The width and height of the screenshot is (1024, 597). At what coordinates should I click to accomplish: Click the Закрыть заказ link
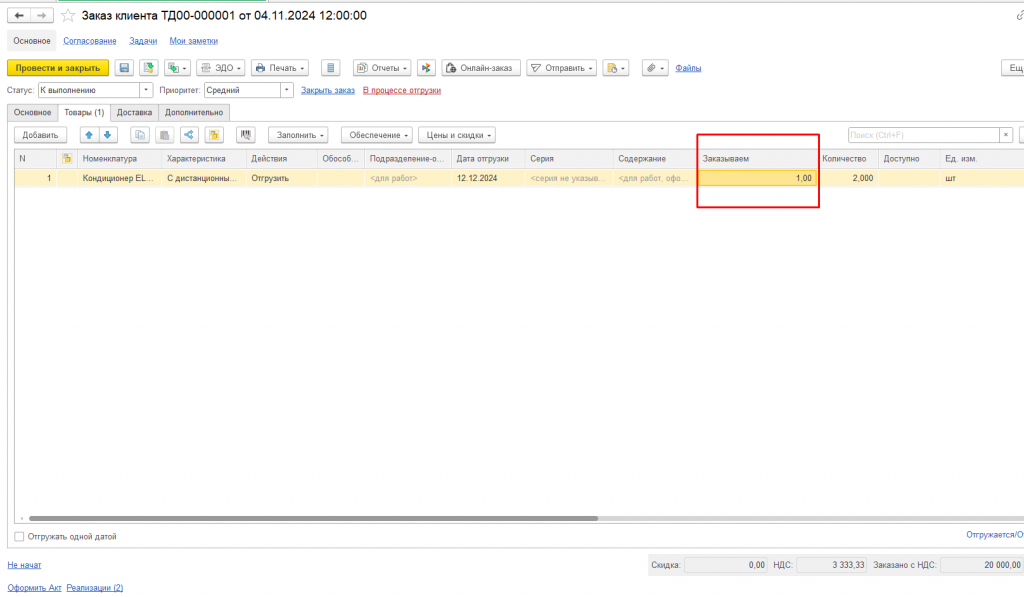[x=328, y=90]
